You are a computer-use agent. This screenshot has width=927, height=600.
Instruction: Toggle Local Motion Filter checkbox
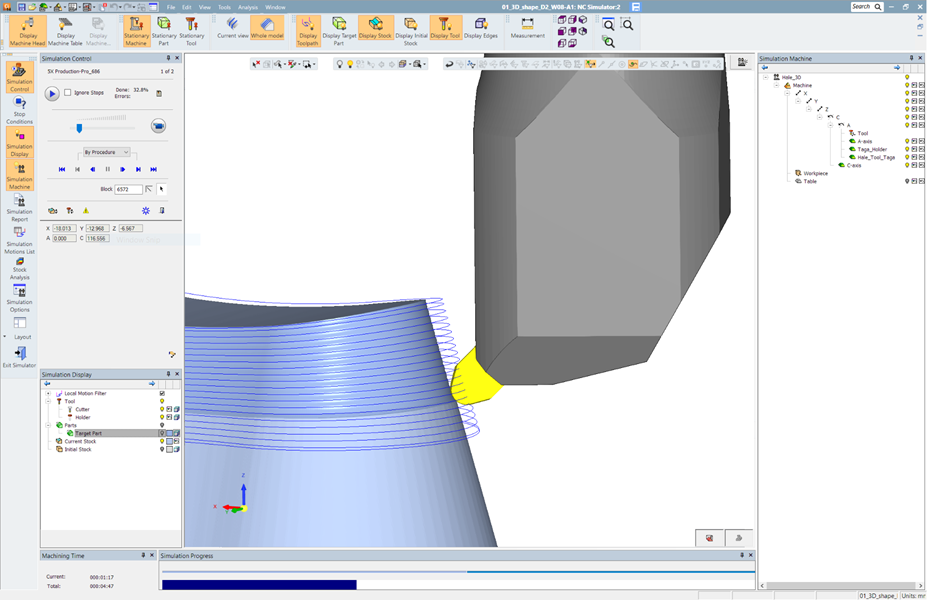click(162, 393)
